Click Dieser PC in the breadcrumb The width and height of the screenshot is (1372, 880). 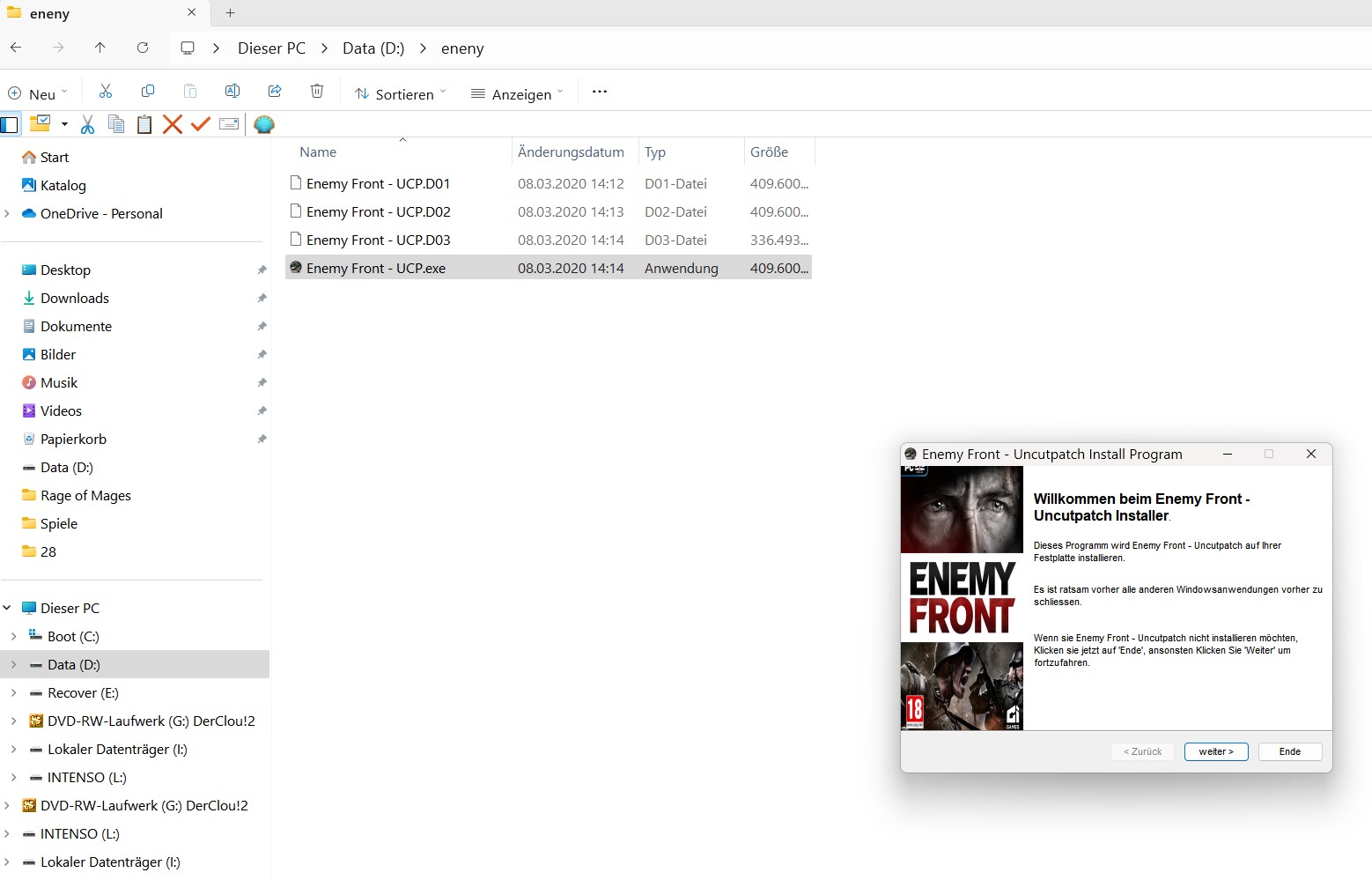pyautogui.click(x=272, y=48)
